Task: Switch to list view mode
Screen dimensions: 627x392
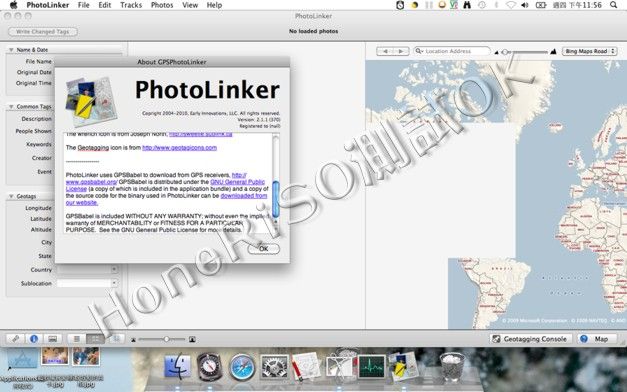Action: tap(77, 339)
